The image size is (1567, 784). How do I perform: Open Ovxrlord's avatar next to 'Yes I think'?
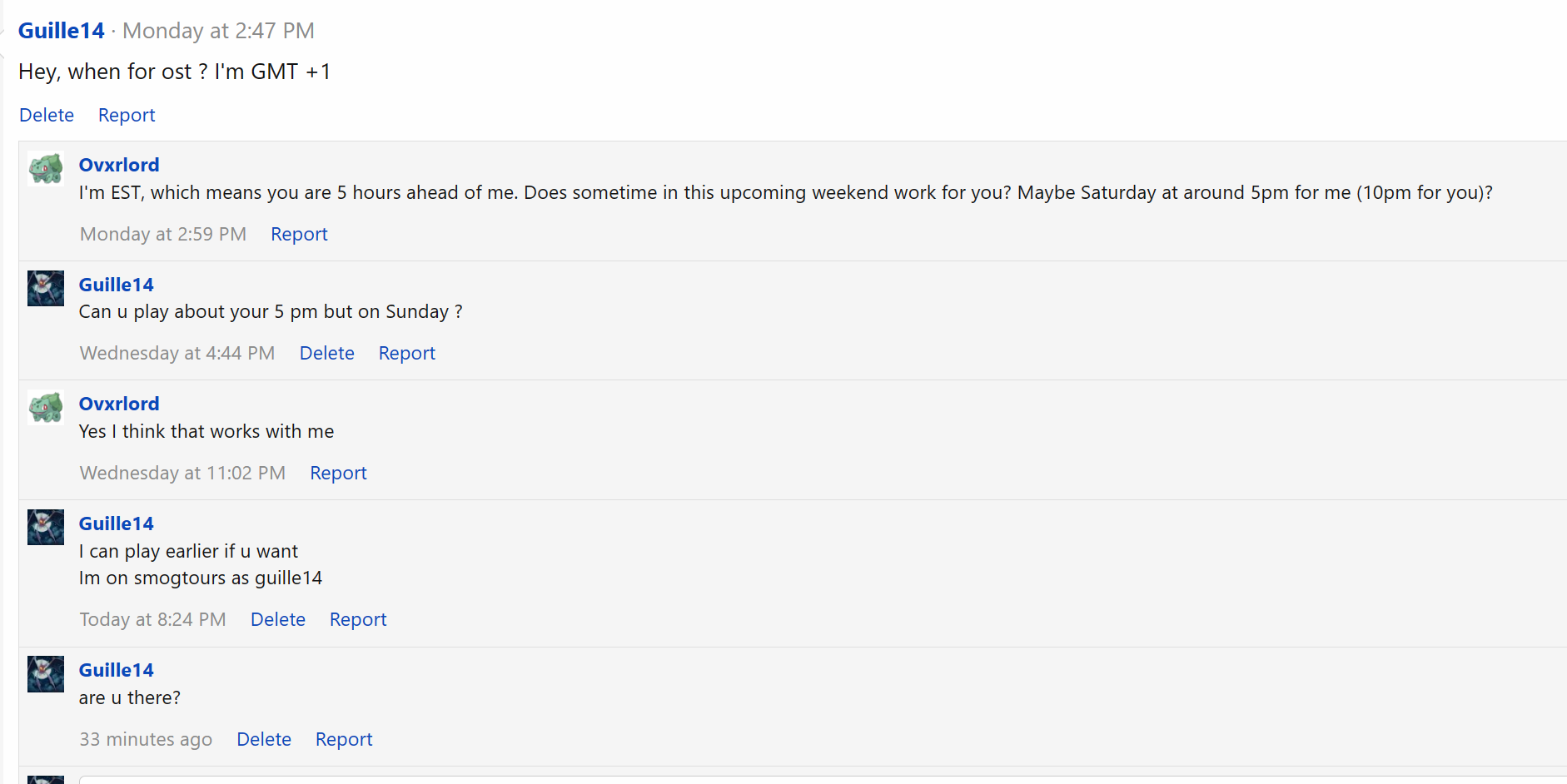coord(46,408)
